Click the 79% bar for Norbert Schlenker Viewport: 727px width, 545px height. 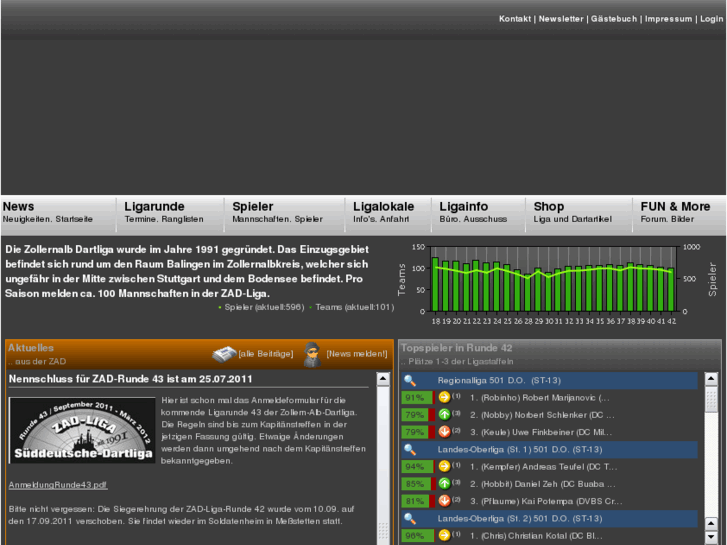(x=418, y=415)
